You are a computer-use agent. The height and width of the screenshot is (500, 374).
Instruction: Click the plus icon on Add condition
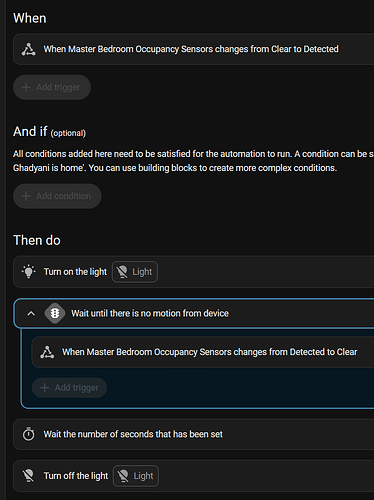(x=26, y=196)
